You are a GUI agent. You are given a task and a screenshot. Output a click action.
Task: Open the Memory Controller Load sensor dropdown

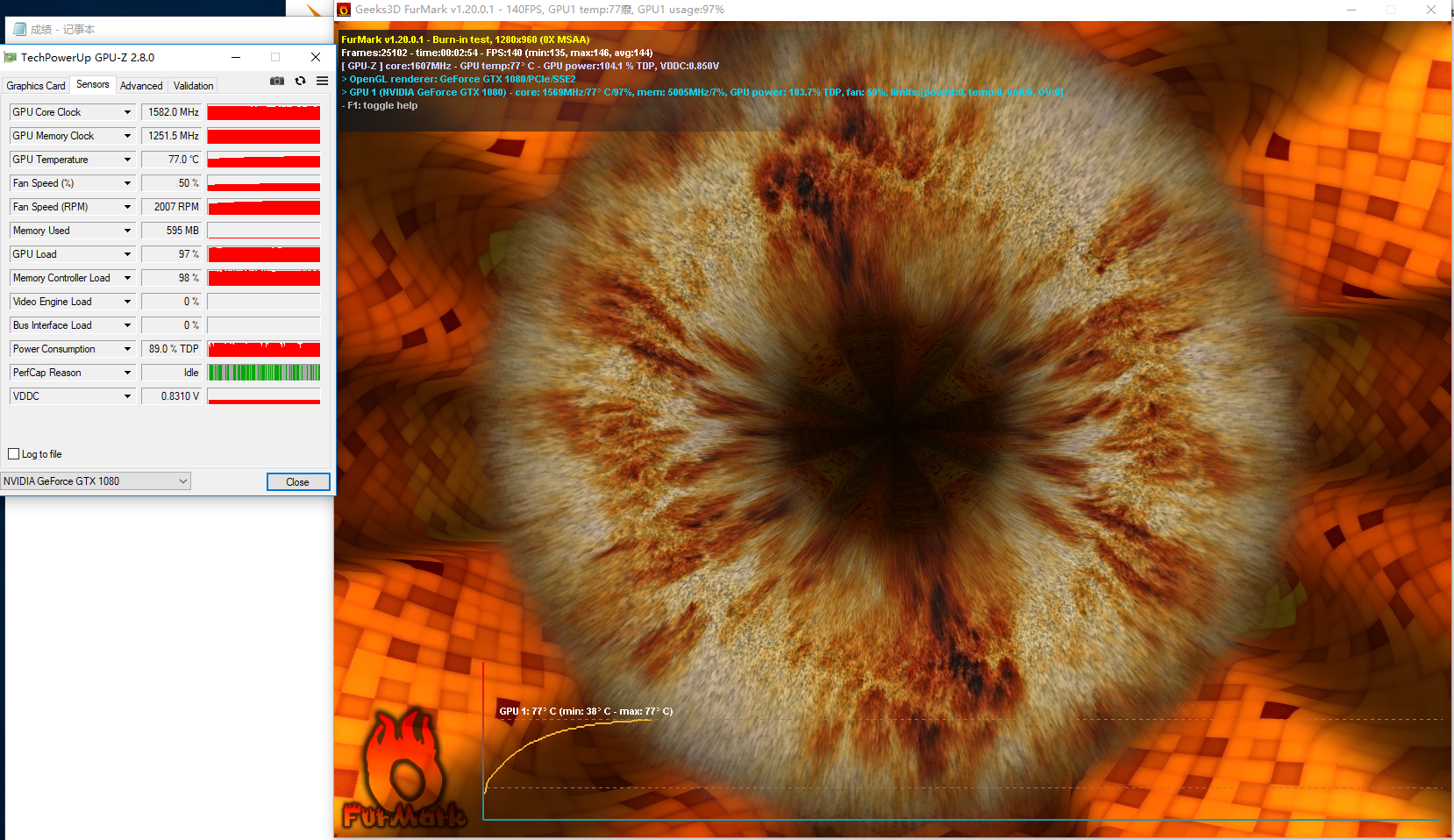pyautogui.click(x=127, y=278)
